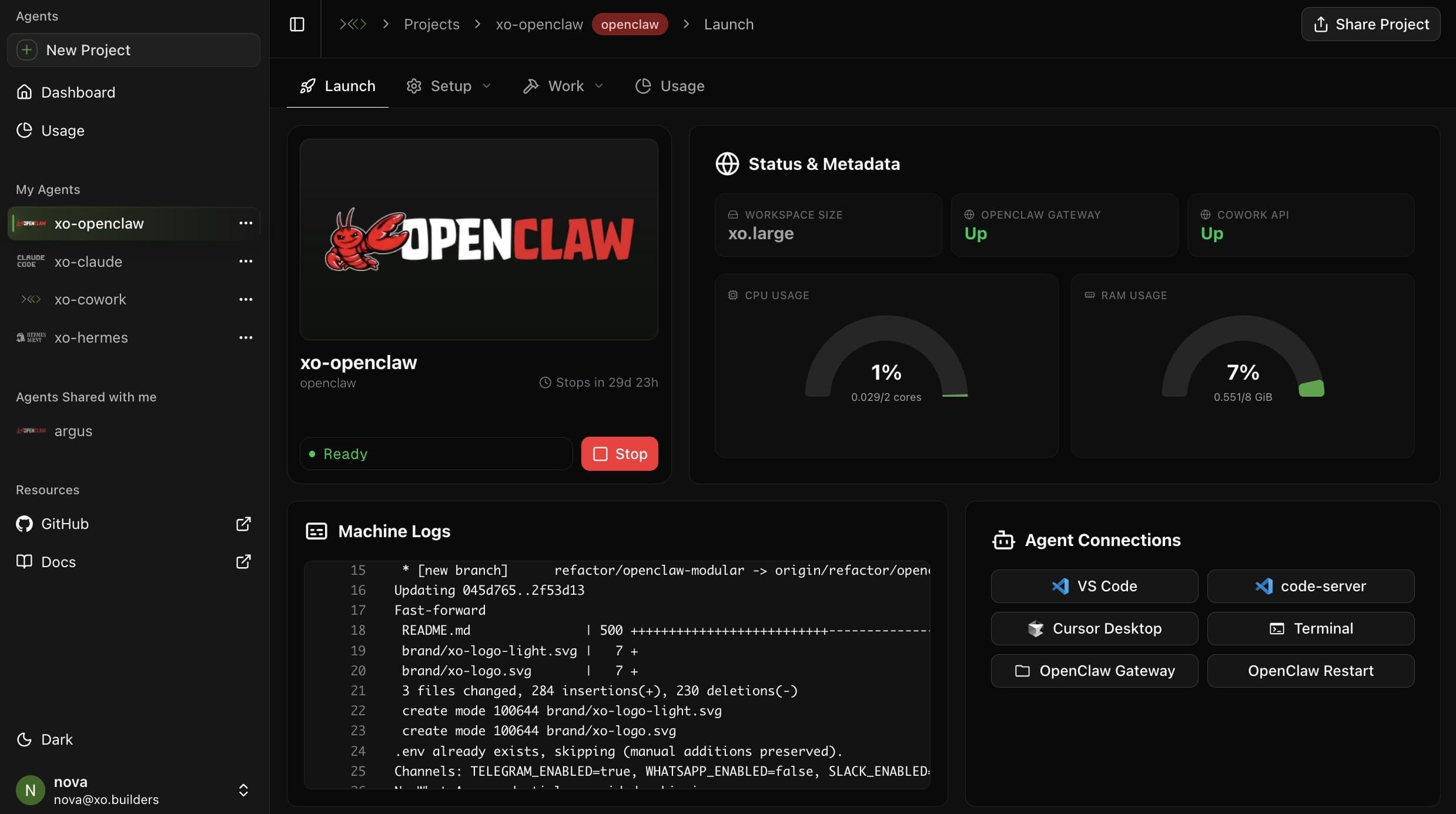
Task: Click the Share Project button
Action: (1371, 24)
